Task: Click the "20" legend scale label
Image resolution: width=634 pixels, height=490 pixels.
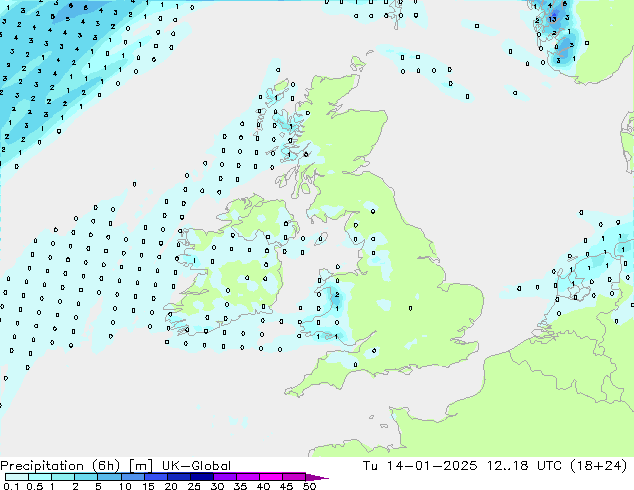Action: click(x=171, y=486)
